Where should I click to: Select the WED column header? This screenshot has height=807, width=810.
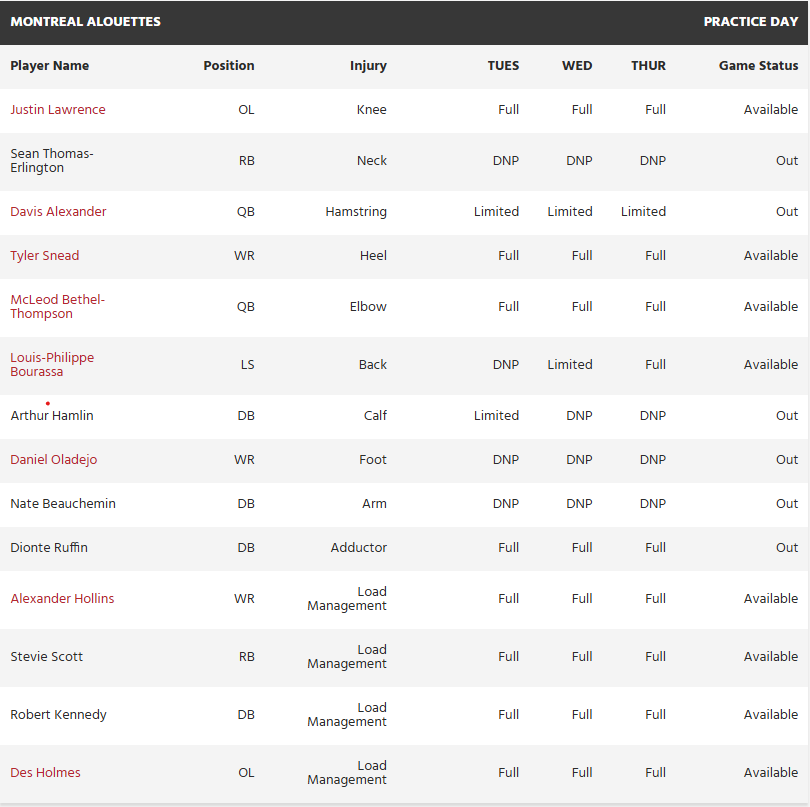577,66
